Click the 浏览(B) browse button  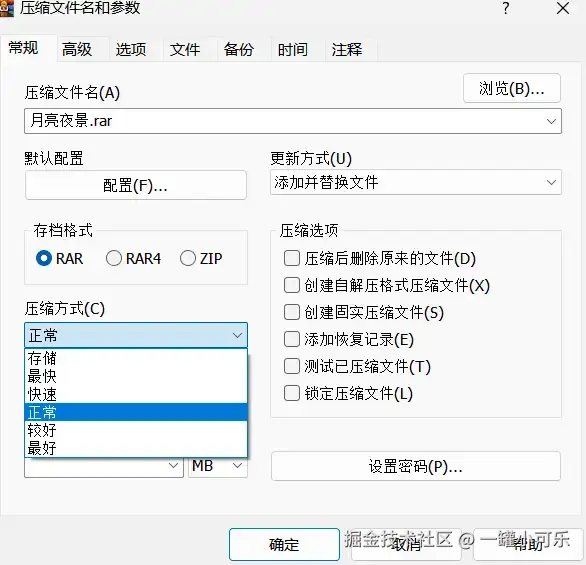[x=512, y=89]
